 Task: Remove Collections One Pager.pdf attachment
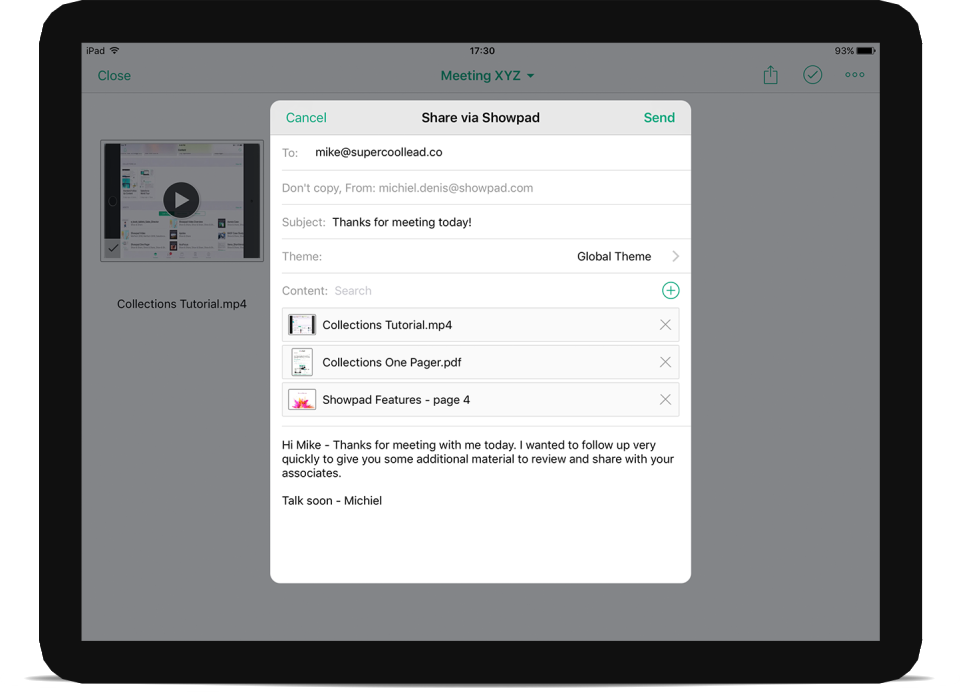(x=665, y=362)
